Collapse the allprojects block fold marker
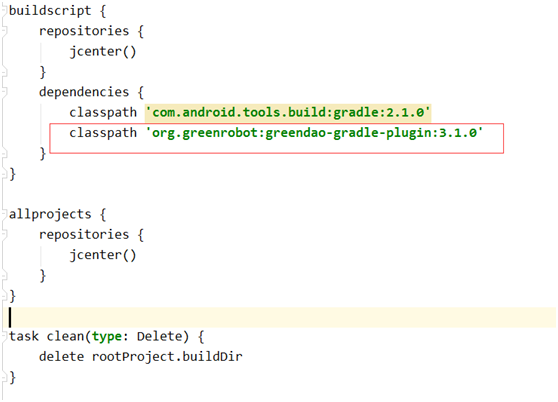The image size is (558, 402). coord(4,214)
